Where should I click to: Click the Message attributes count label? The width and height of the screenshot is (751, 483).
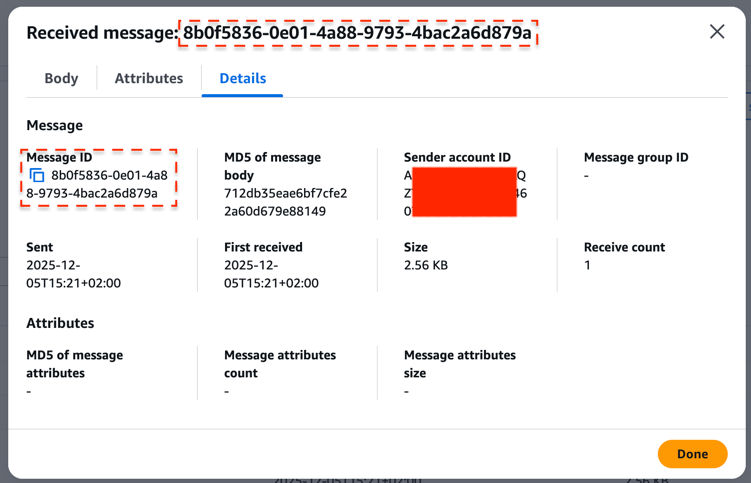click(280, 364)
